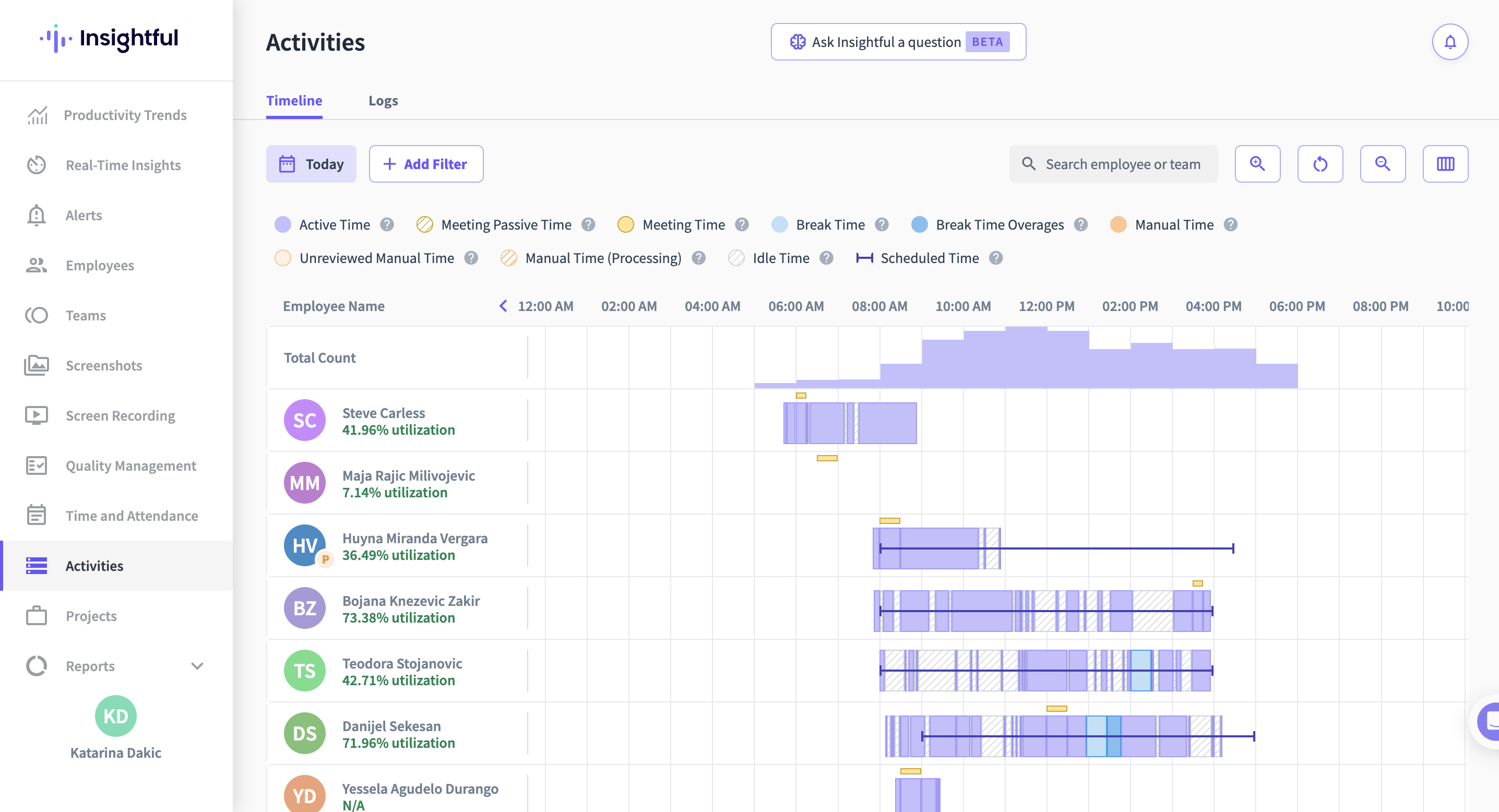Click the Projects briefcase icon

pyautogui.click(x=36, y=615)
